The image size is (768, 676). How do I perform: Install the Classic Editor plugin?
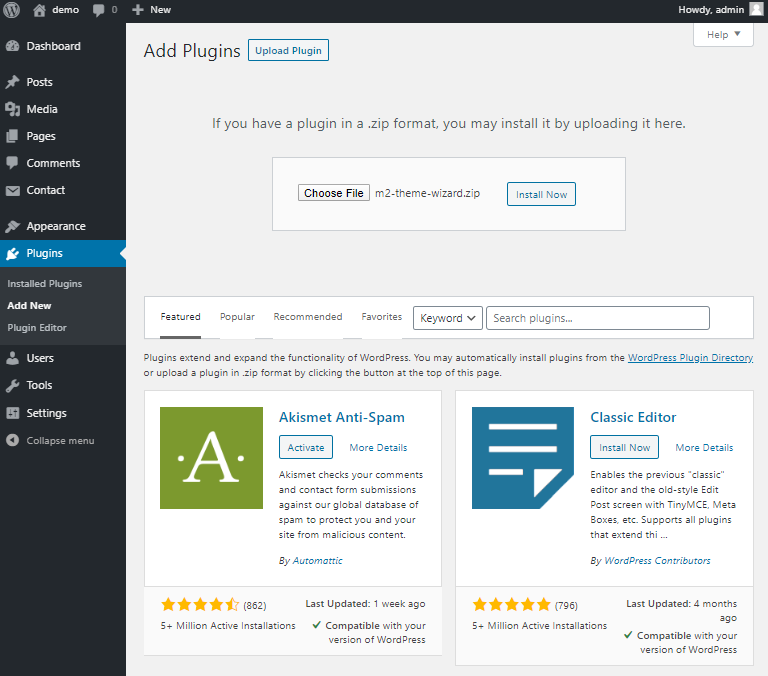click(624, 447)
